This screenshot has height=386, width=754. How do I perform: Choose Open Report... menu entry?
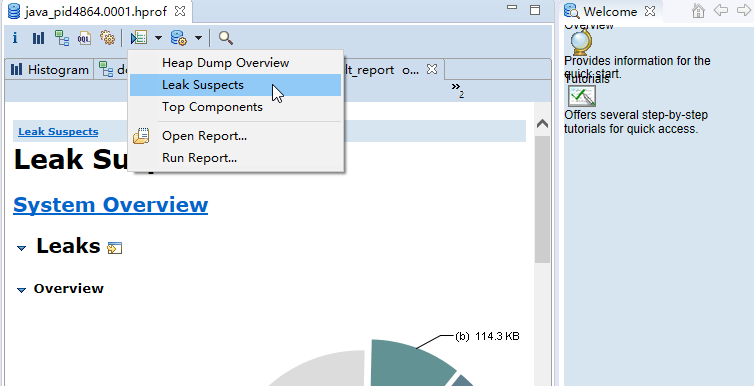point(236,136)
